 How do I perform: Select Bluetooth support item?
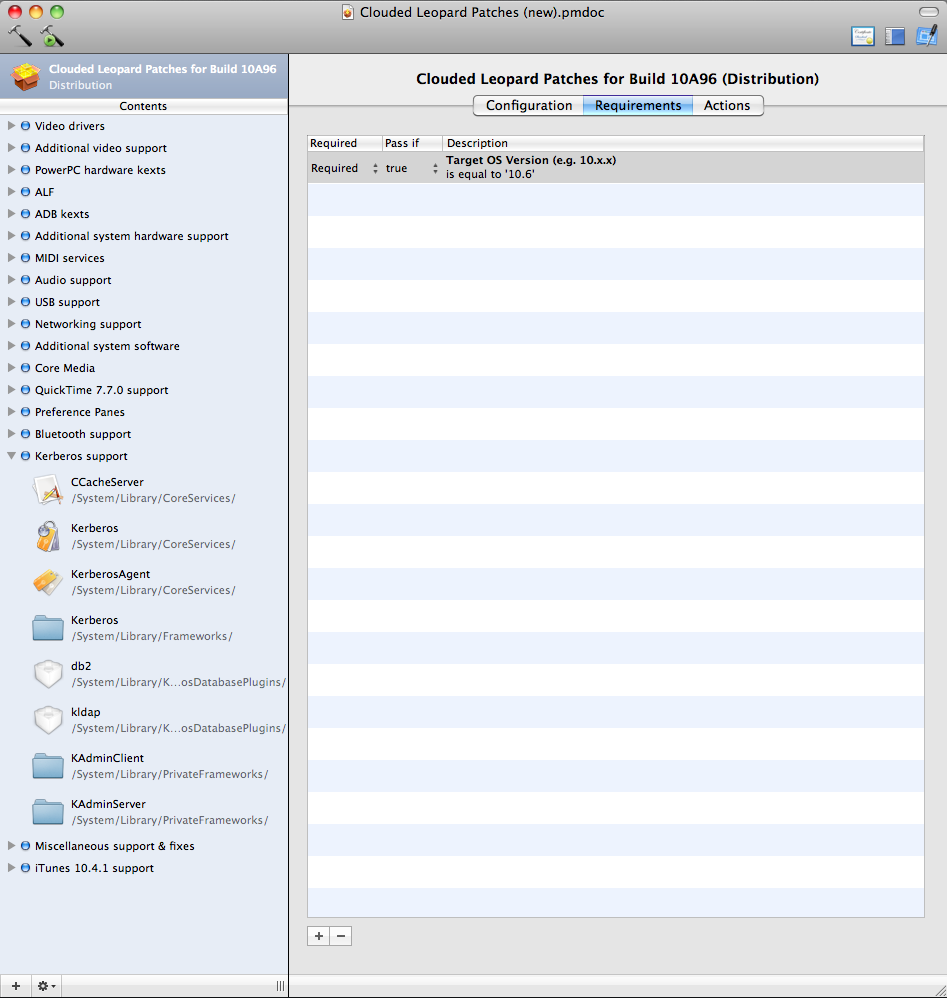tap(83, 434)
